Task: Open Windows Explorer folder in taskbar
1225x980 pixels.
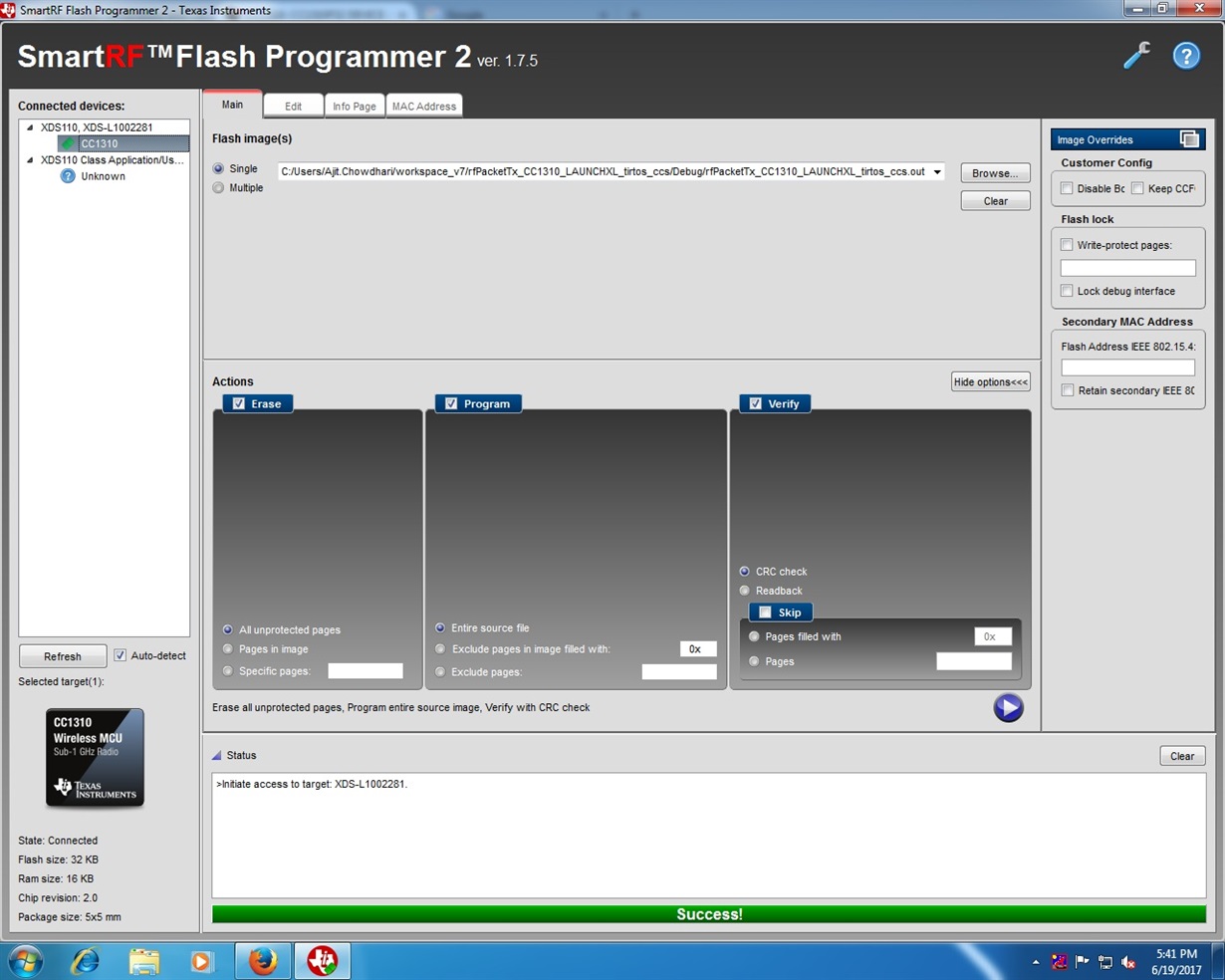Action: coord(144,961)
